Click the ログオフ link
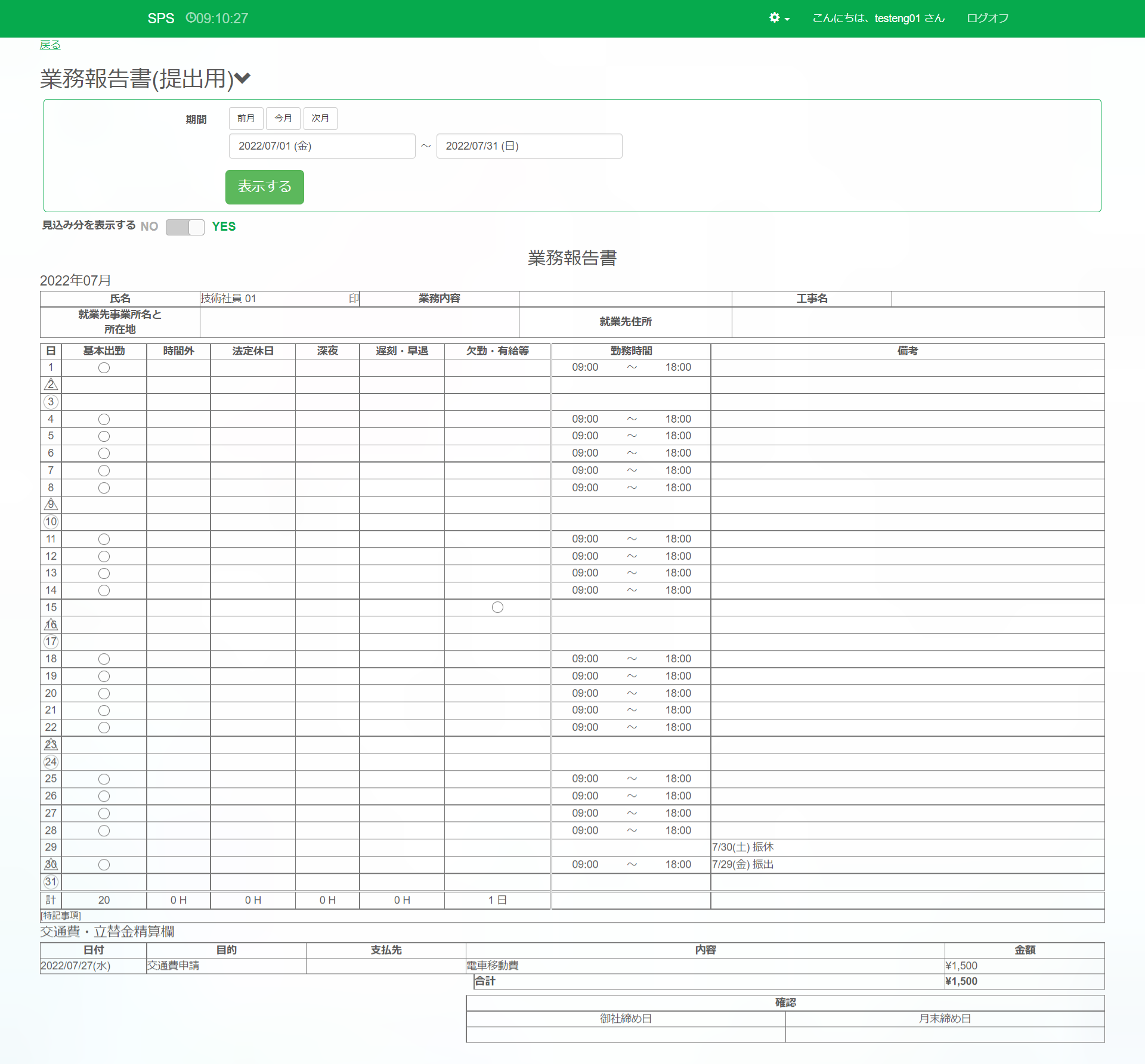The image size is (1145, 1064). pyautogui.click(x=987, y=18)
